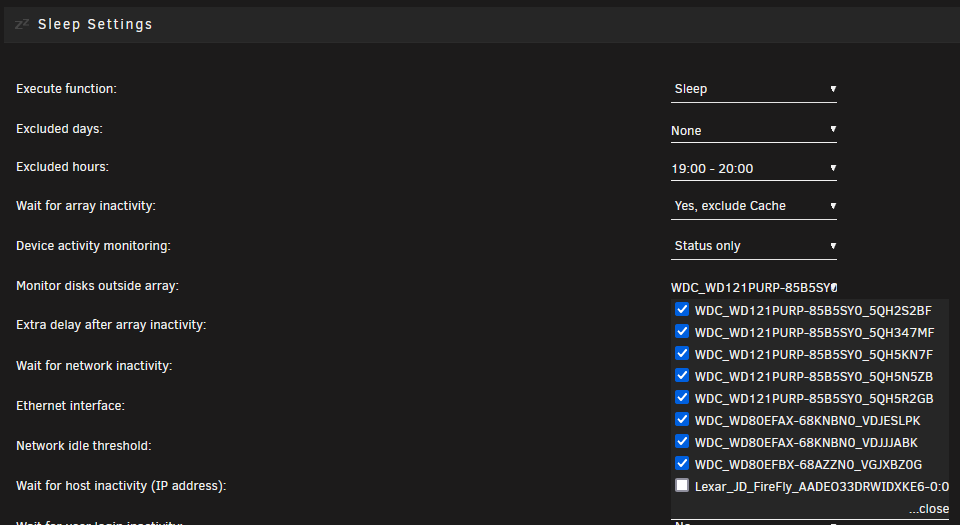Click the Wait for host inactivity (IP address) label

[x=121, y=486]
